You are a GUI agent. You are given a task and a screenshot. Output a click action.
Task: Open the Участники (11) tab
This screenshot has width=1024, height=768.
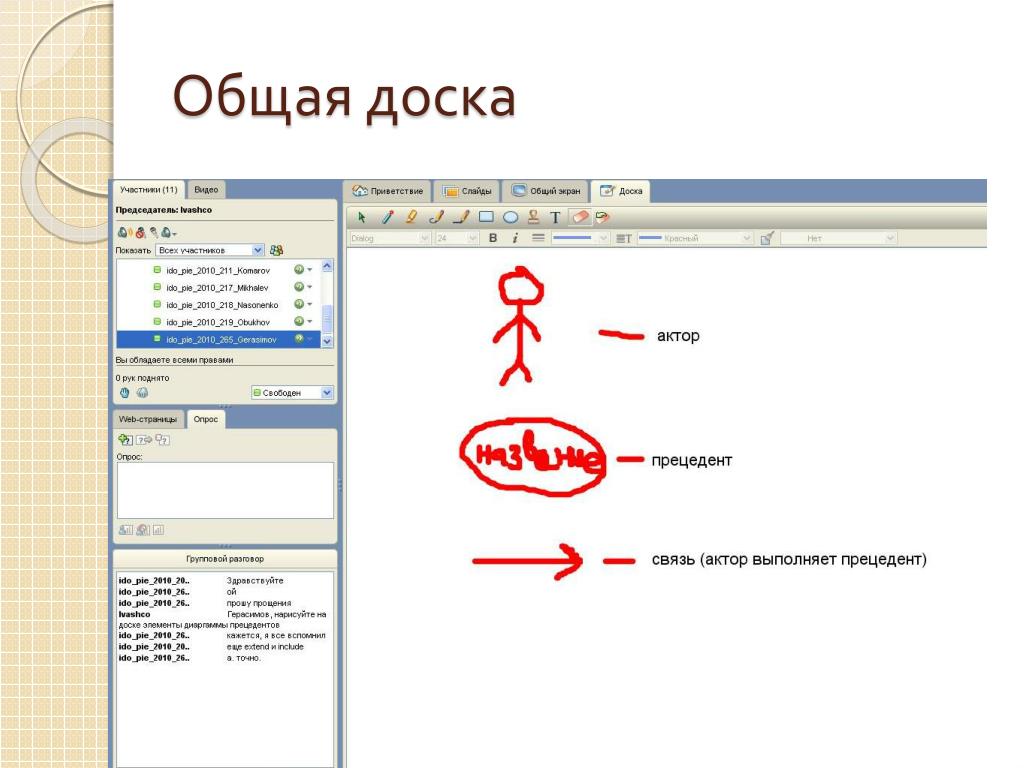[148, 190]
